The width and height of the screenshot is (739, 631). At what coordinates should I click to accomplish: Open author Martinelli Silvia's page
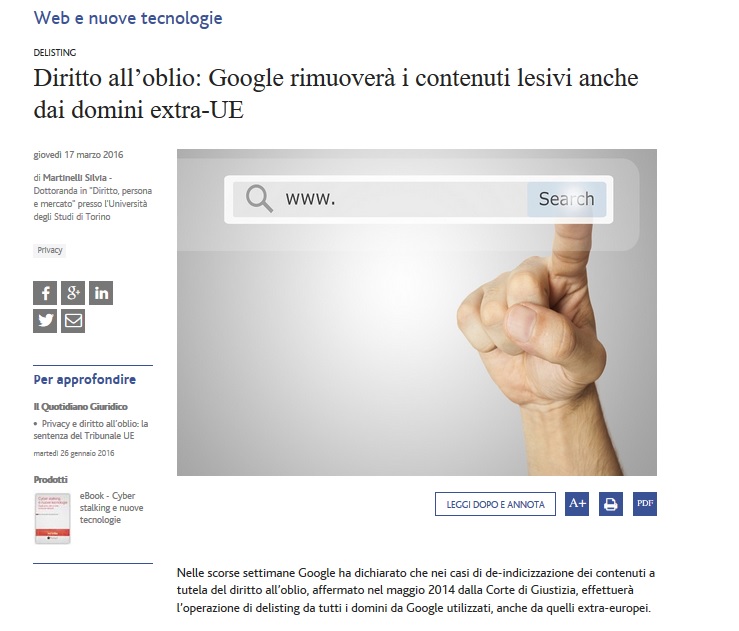(x=74, y=178)
